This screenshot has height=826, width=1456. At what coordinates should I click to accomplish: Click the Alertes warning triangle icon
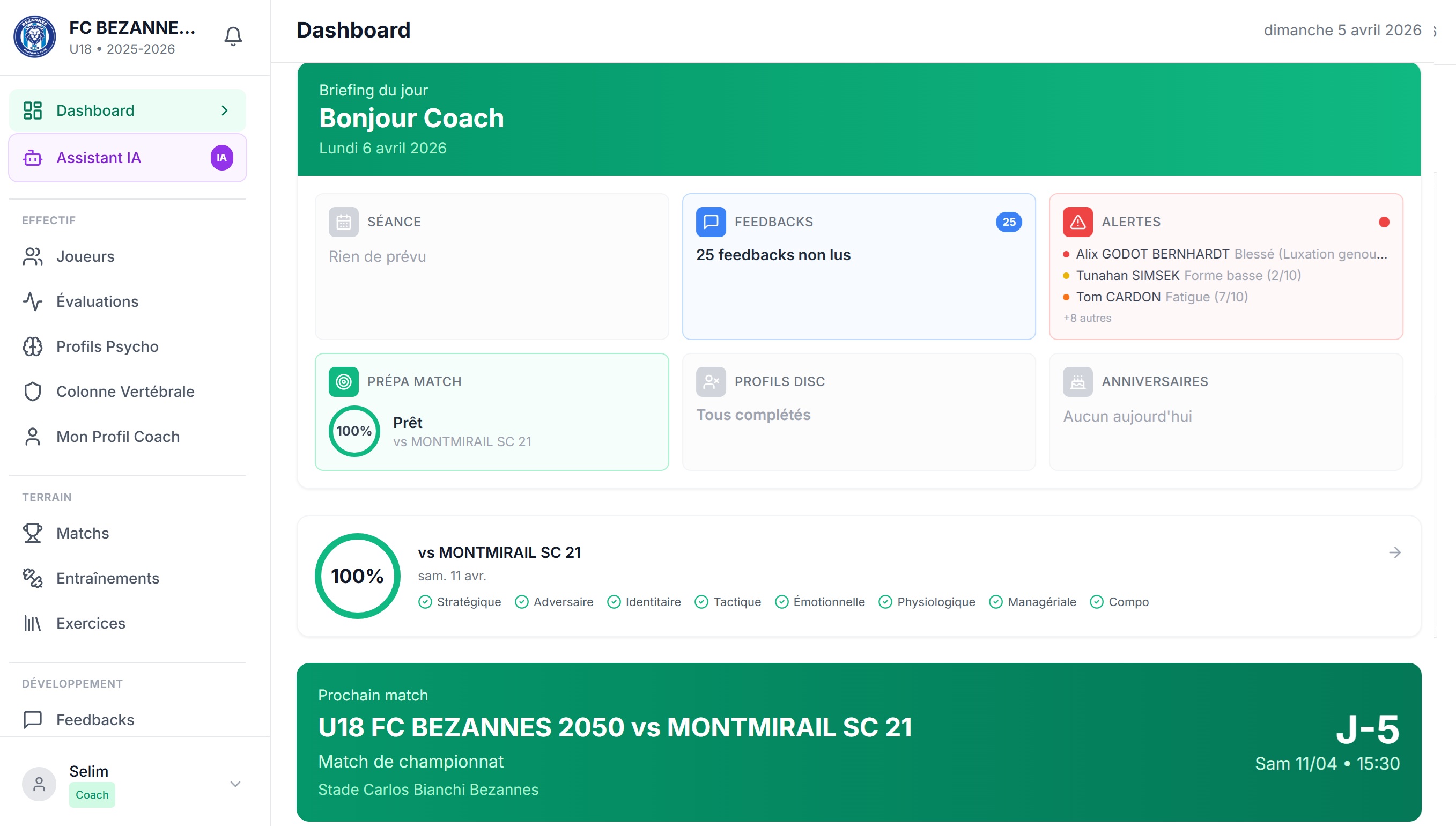[1077, 222]
